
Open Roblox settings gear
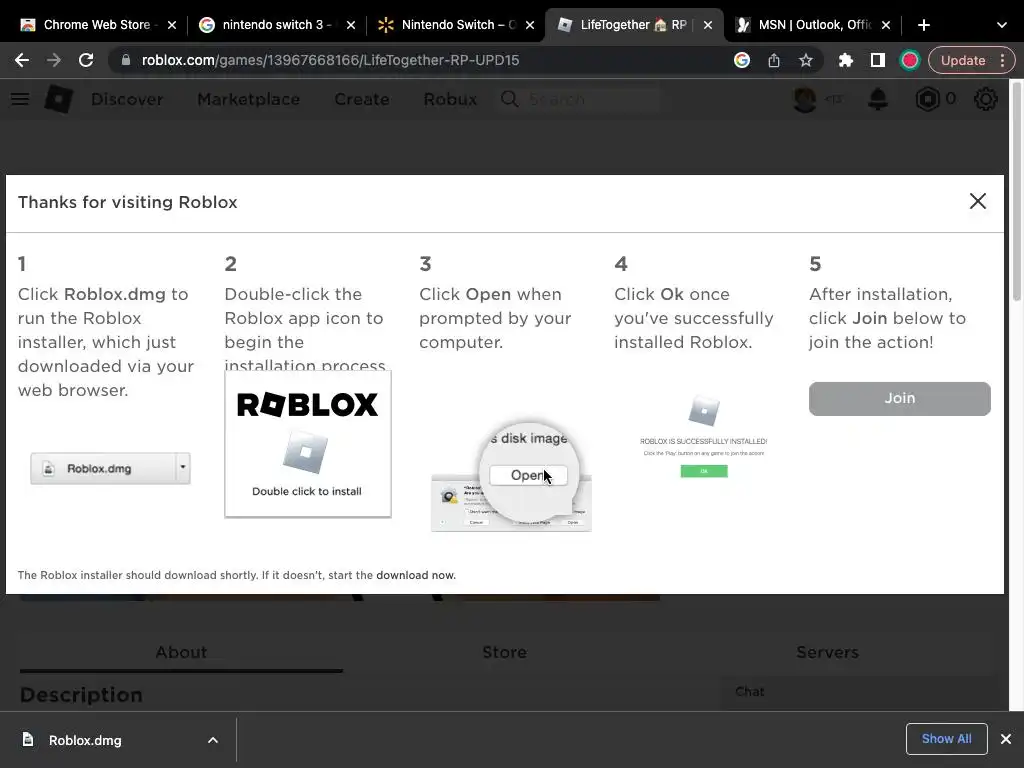[x=985, y=99]
